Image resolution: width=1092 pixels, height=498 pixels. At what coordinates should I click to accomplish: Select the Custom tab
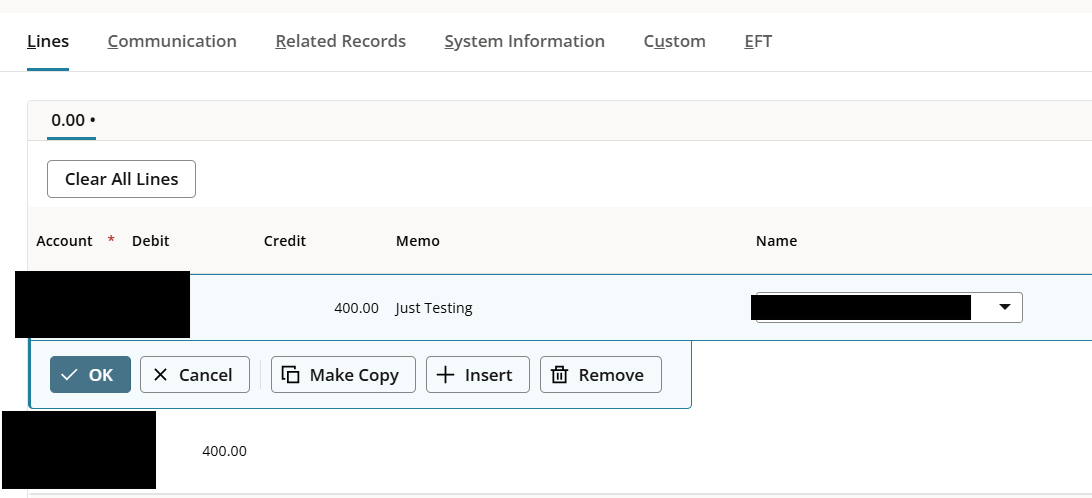pyautogui.click(x=674, y=41)
